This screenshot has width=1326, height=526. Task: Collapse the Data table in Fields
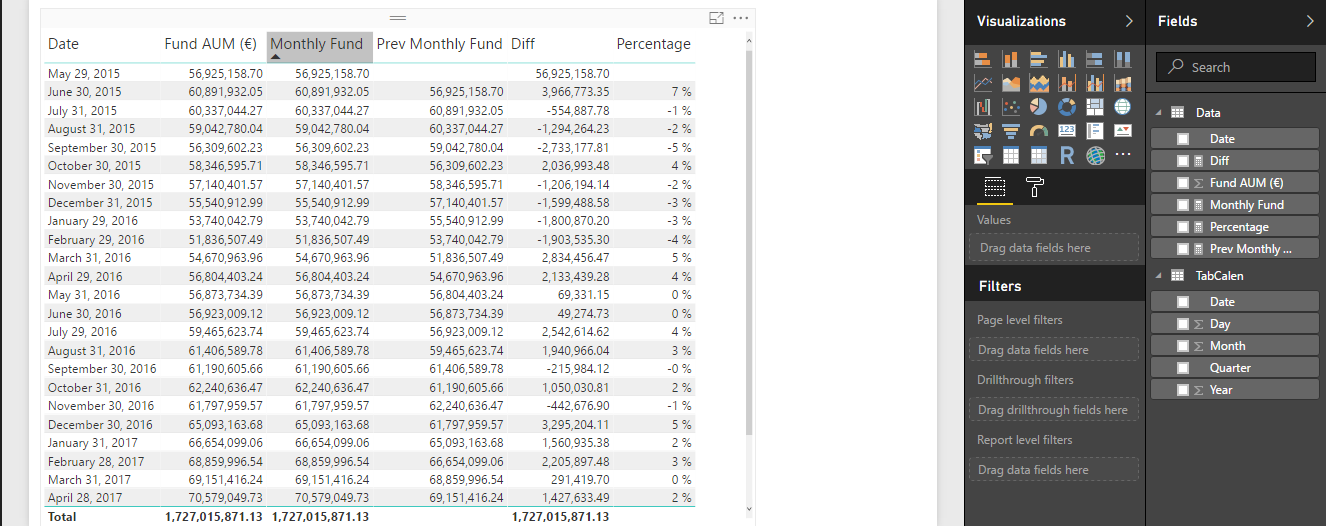pyautogui.click(x=1158, y=113)
